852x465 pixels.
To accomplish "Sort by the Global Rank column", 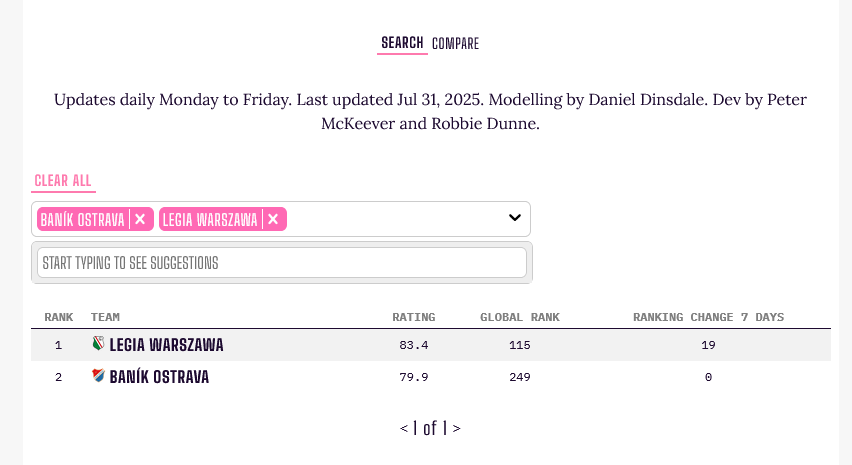I will click(519, 317).
